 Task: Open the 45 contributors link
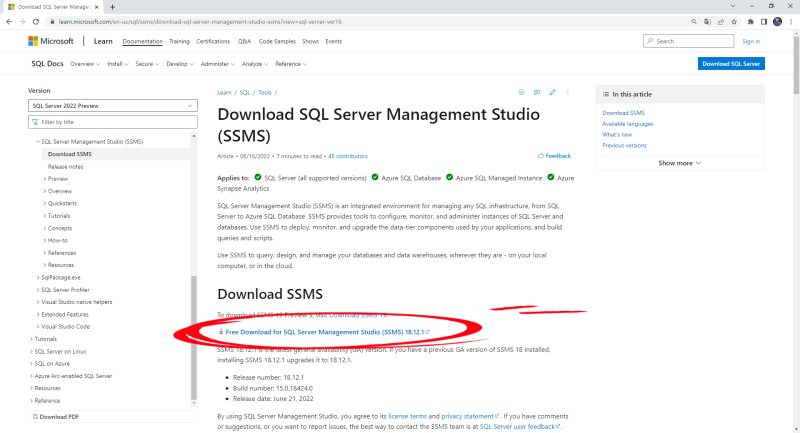tap(348, 156)
